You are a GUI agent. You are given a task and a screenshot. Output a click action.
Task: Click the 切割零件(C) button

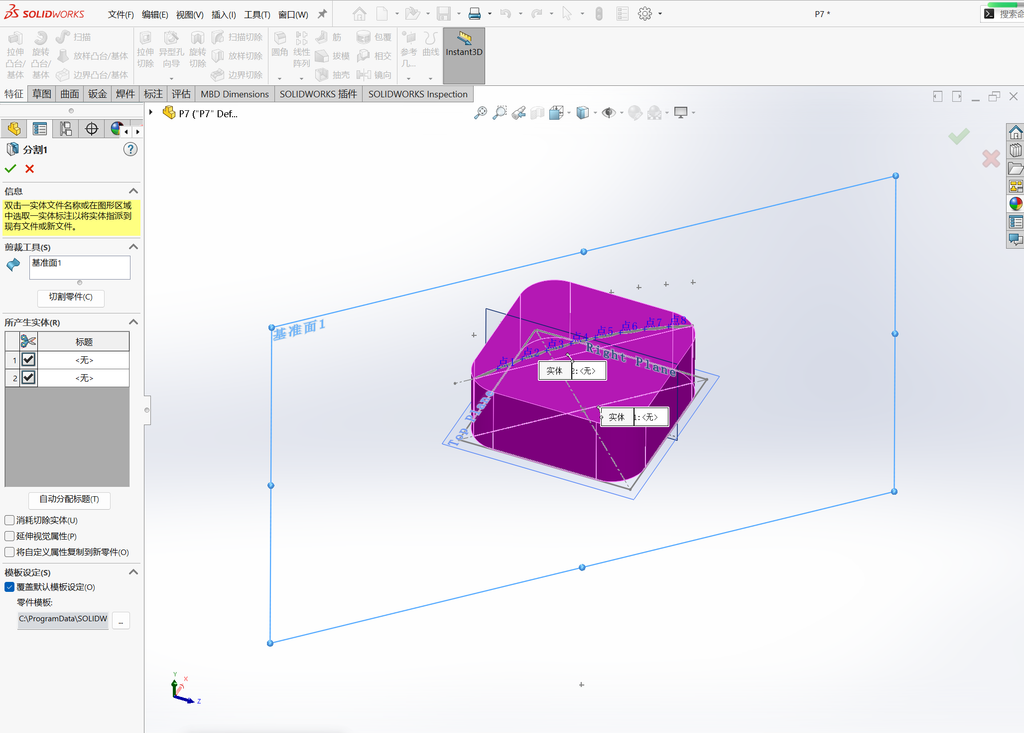pyautogui.click(x=71, y=297)
